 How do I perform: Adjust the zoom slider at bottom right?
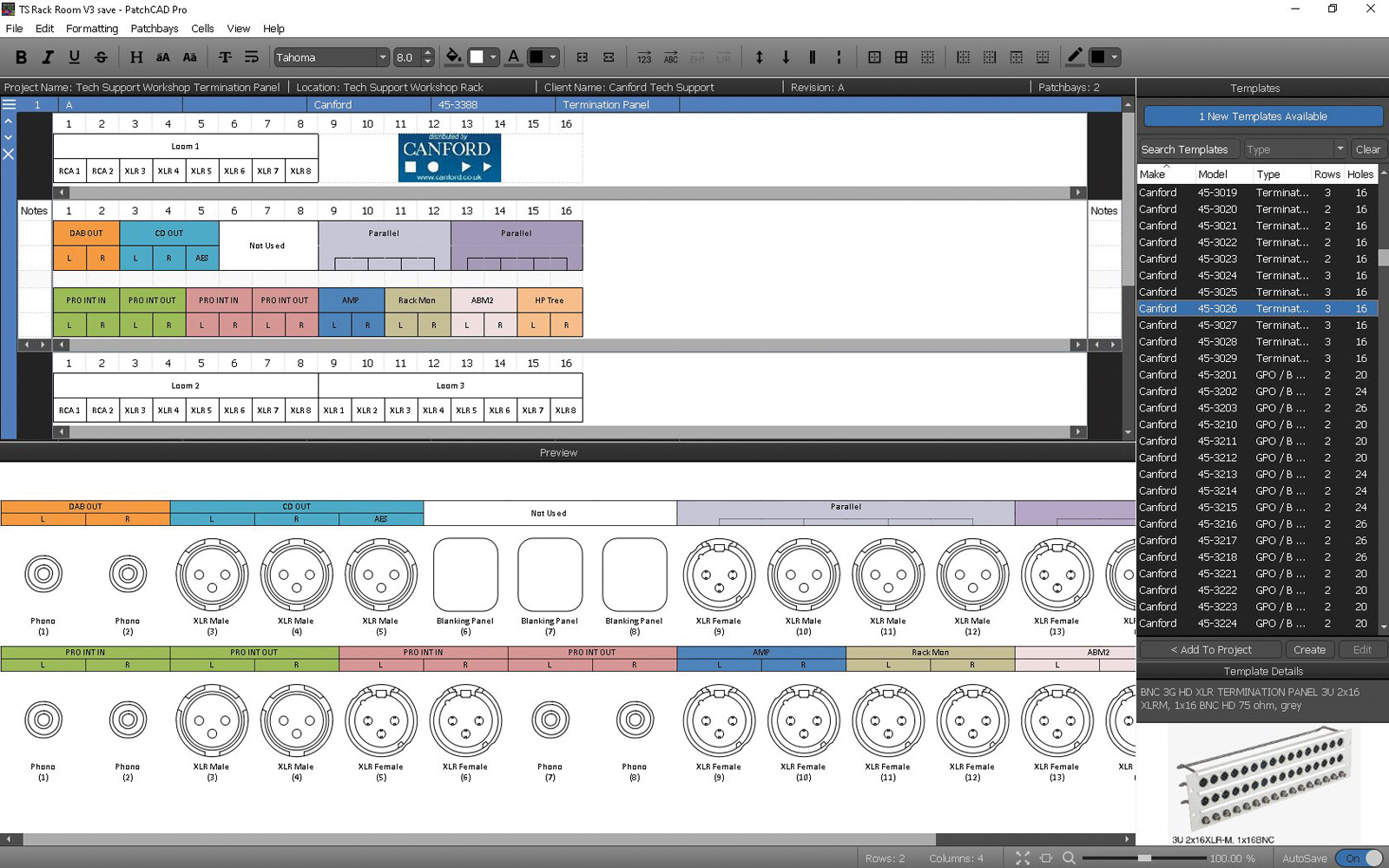click(1144, 858)
